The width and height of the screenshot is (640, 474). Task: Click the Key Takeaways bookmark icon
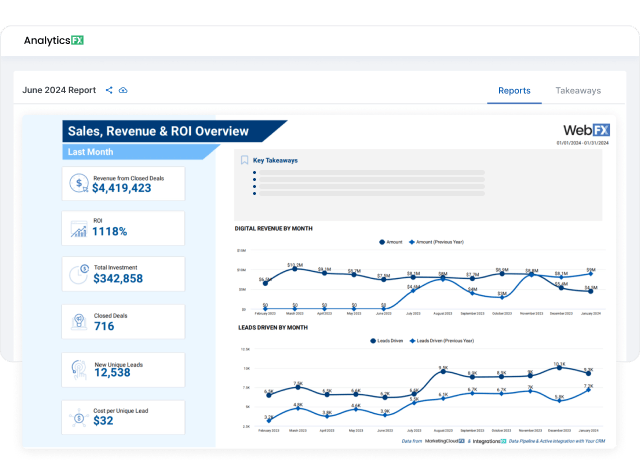tap(244, 160)
